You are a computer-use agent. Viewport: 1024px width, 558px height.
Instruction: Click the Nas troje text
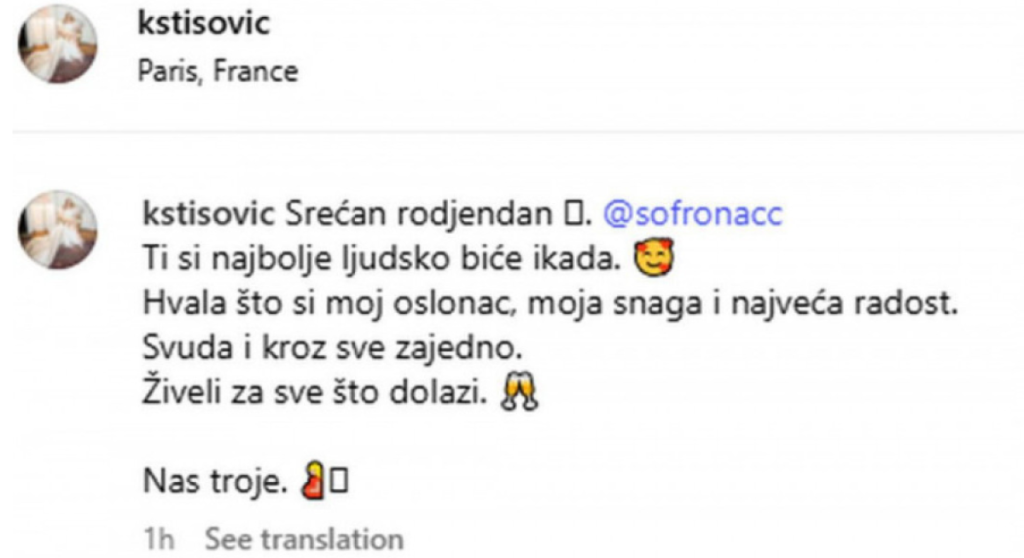215,482
